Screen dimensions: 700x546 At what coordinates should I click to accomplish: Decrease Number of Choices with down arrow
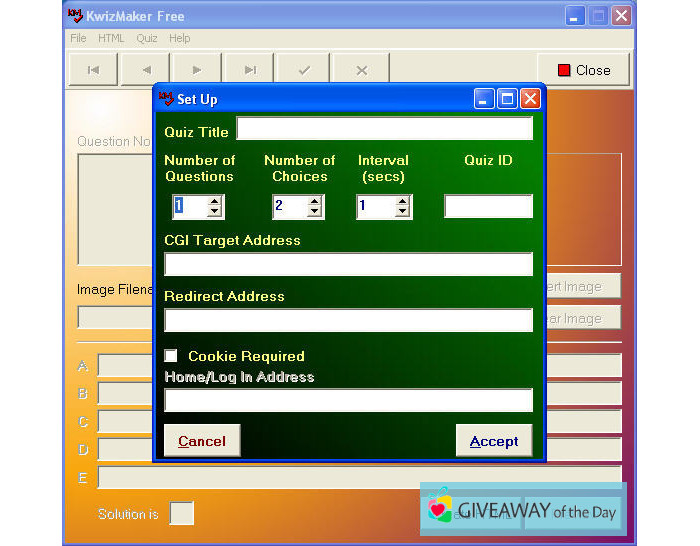[314, 212]
